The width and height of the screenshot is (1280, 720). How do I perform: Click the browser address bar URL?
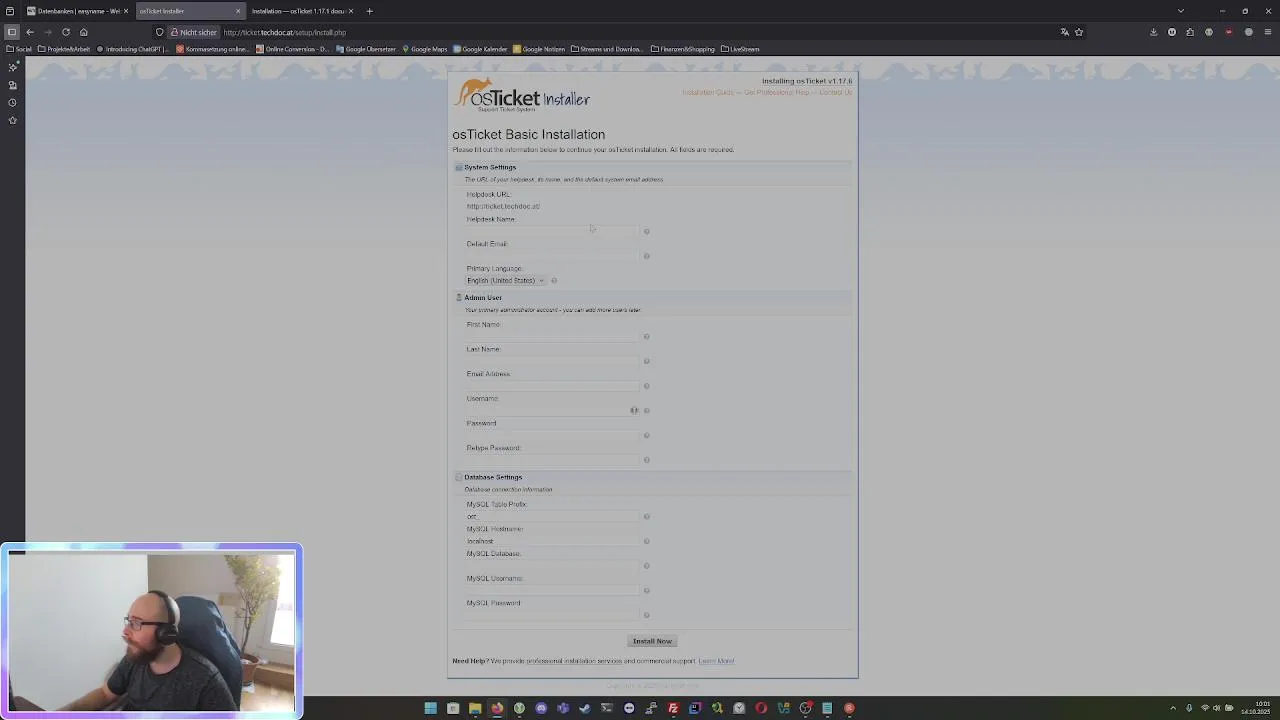point(285,32)
